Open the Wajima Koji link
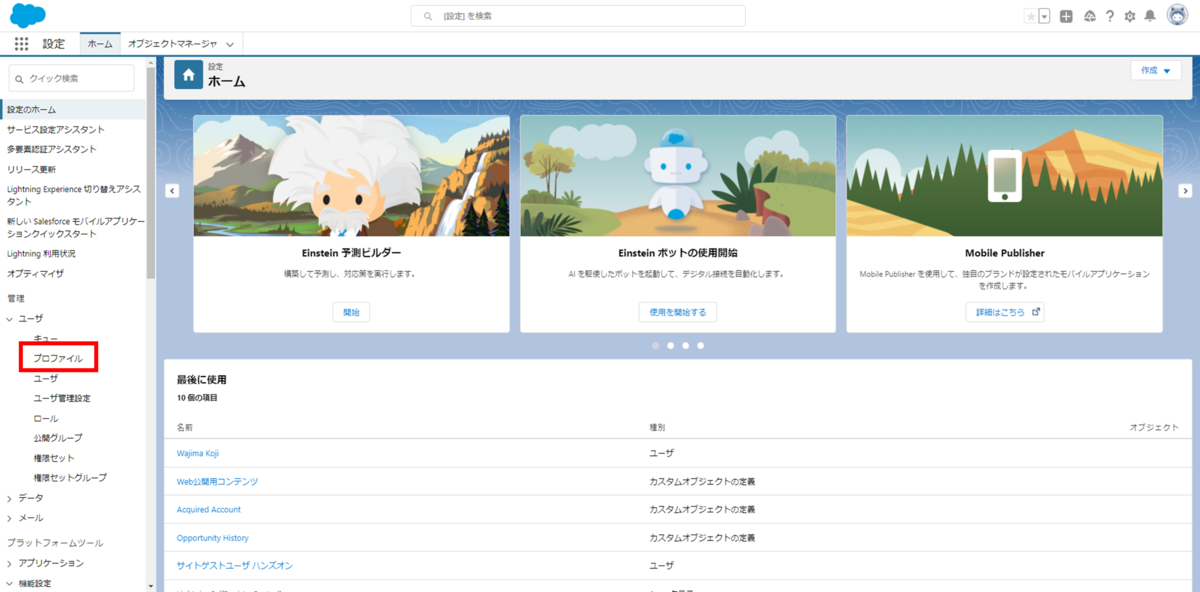 click(x=198, y=453)
